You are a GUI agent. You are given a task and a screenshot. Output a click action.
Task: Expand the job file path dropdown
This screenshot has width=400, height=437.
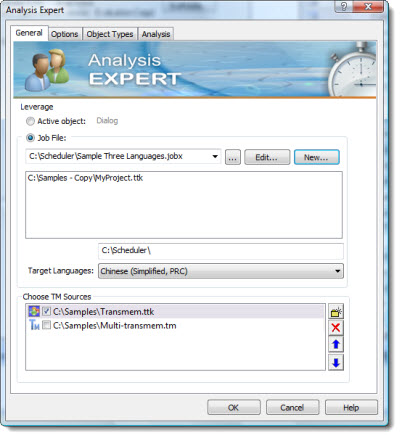215,156
